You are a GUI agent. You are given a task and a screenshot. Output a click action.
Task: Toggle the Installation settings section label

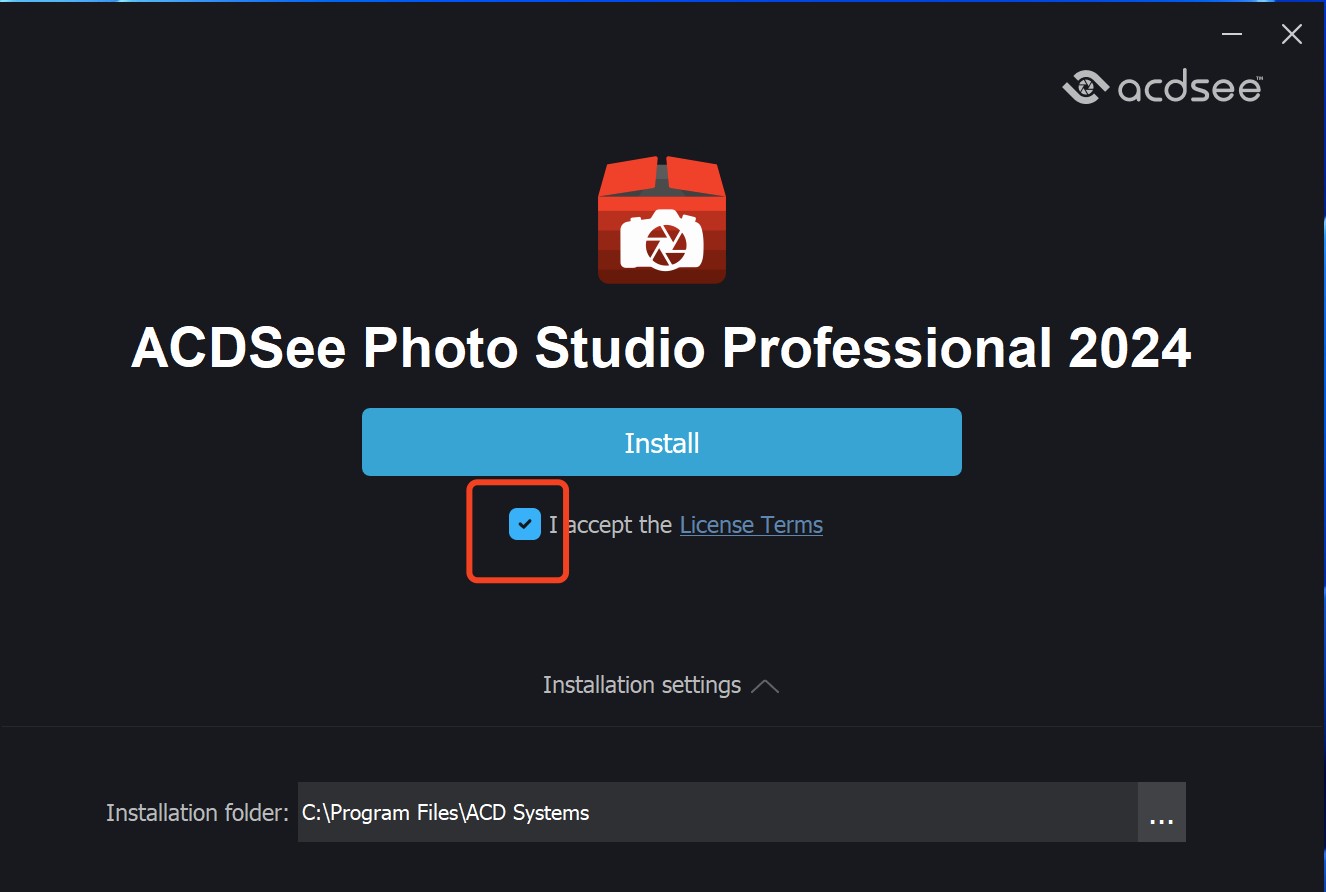click(642, 685)
